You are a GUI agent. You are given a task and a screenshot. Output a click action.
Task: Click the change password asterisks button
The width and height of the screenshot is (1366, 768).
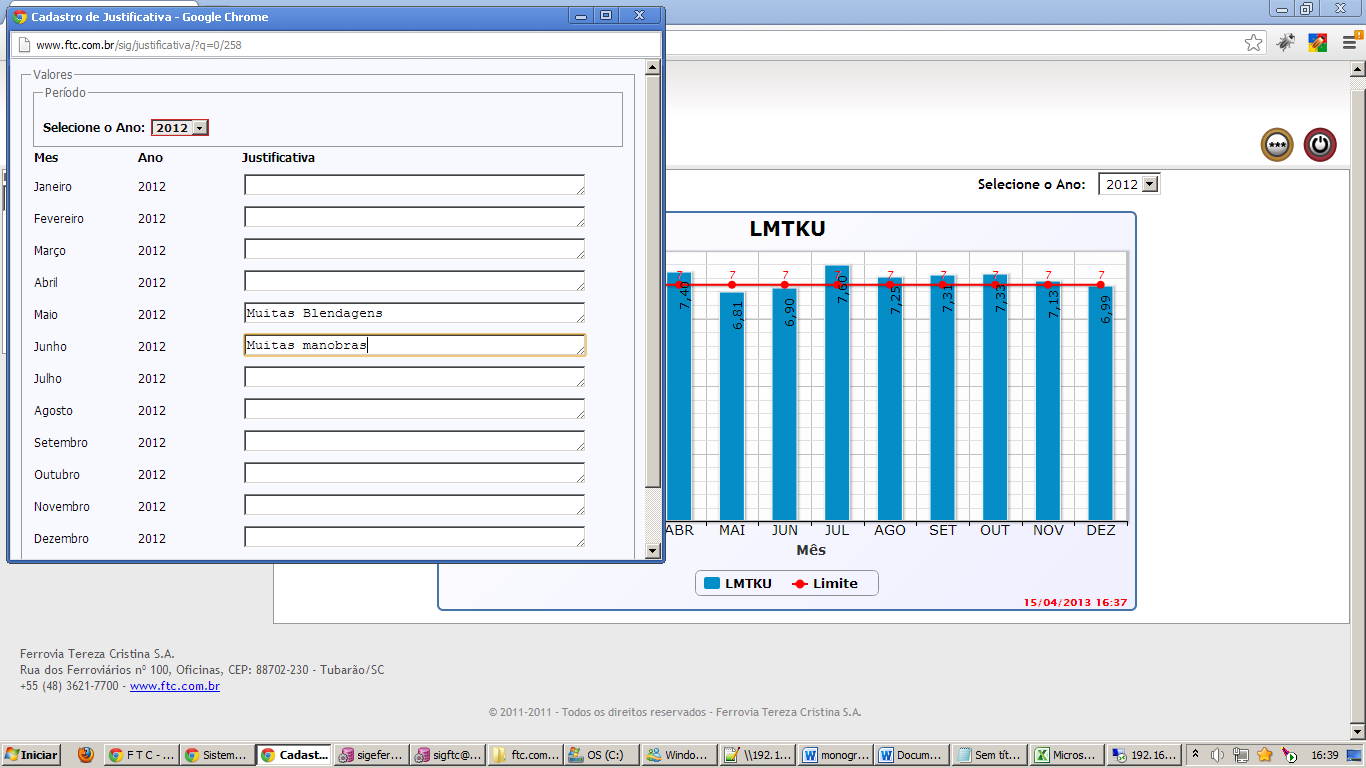[x=1277, y=145]
